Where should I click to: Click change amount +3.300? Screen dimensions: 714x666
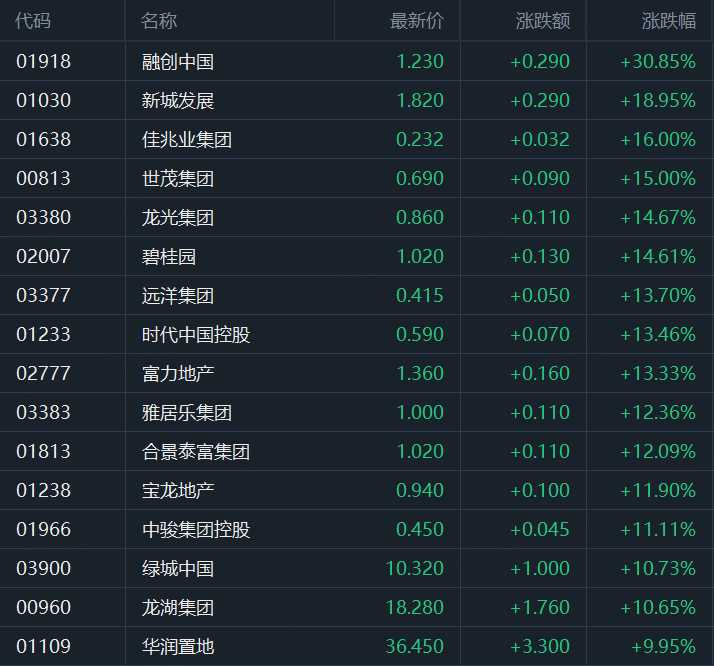click(x=540, y=646)
